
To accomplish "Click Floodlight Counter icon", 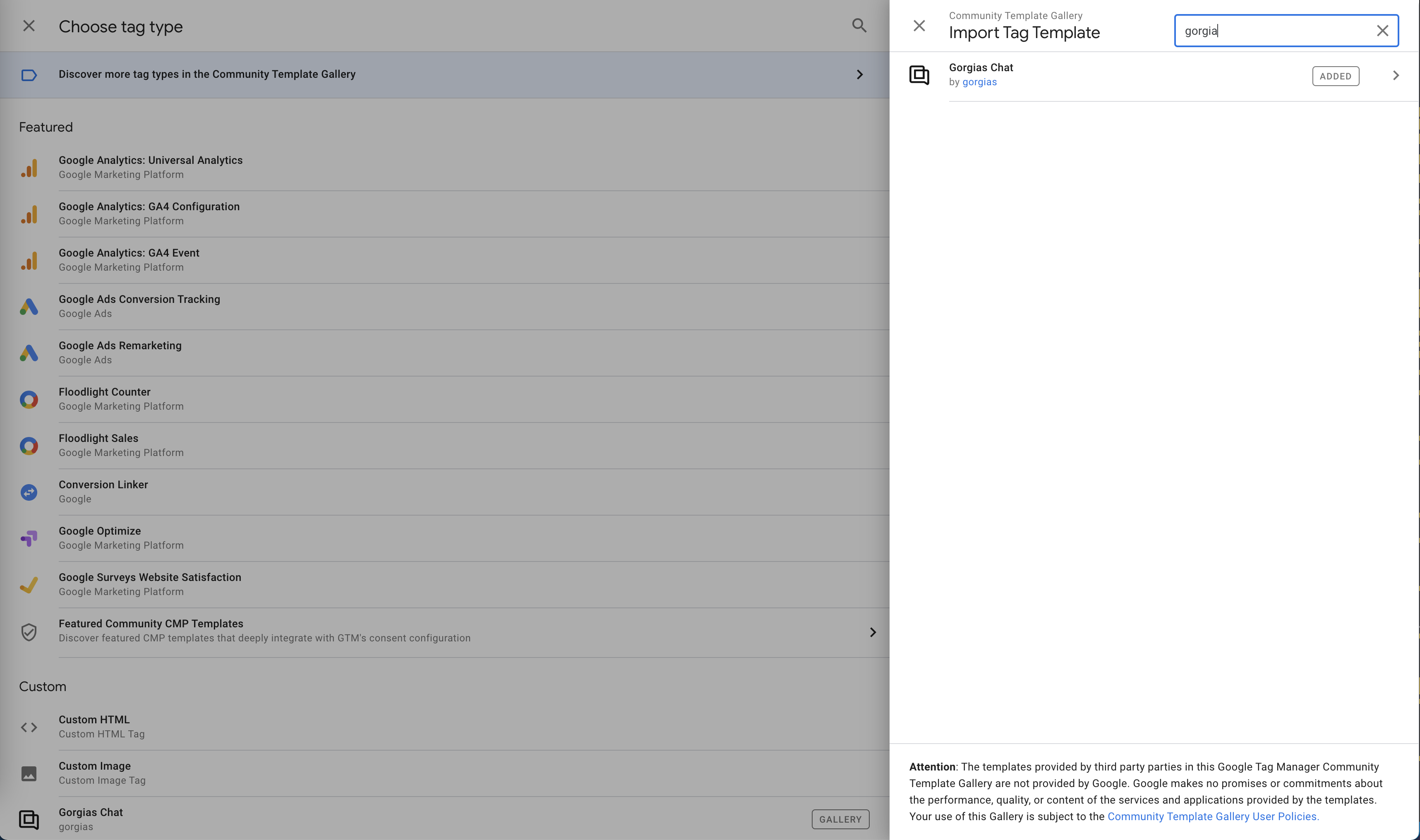I will click(x=29, y=400).
